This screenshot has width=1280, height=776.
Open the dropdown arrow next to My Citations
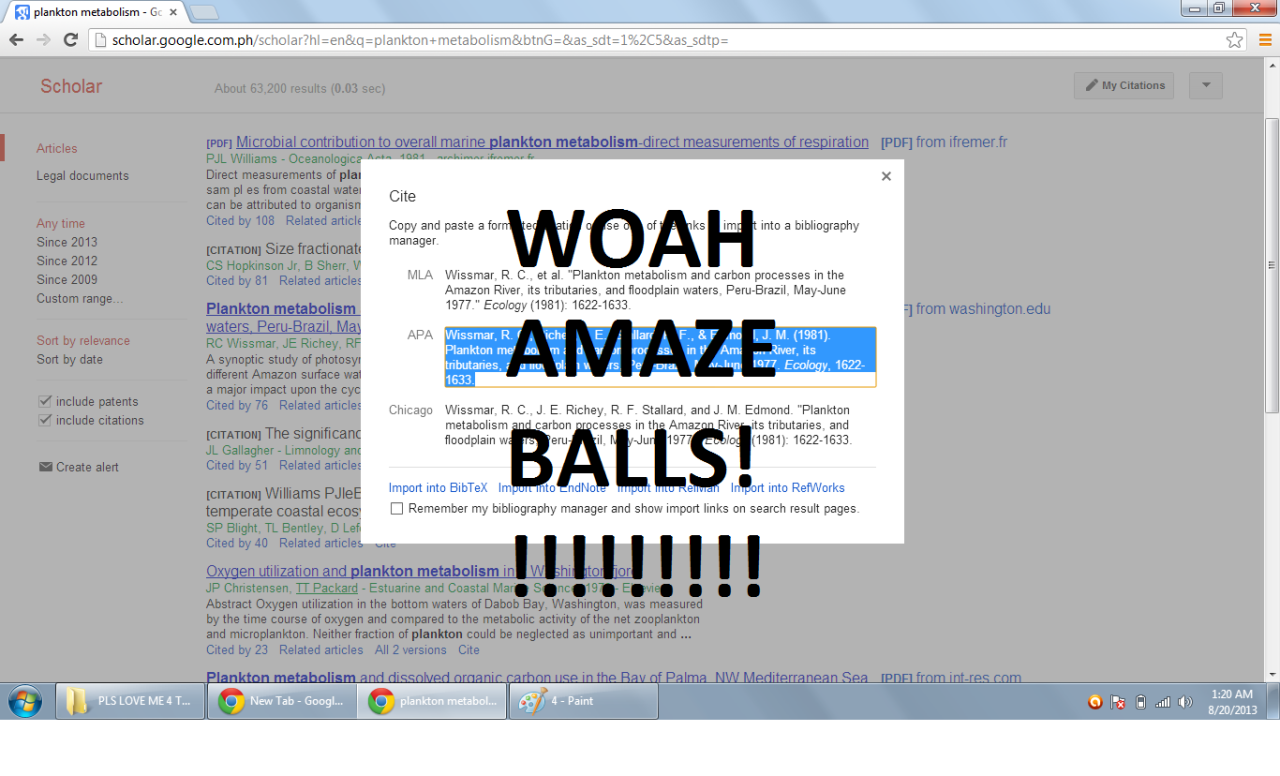coord(1205,85)
